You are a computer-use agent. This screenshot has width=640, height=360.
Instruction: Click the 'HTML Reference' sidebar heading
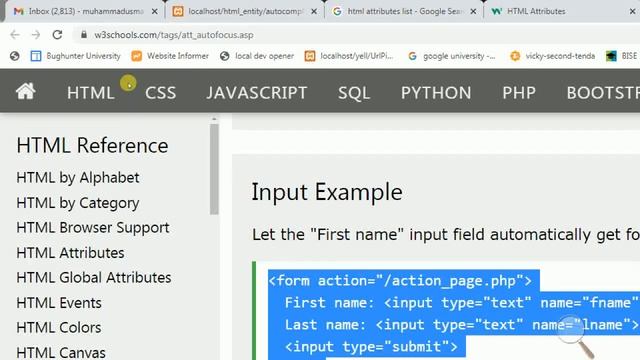[92, 146]
